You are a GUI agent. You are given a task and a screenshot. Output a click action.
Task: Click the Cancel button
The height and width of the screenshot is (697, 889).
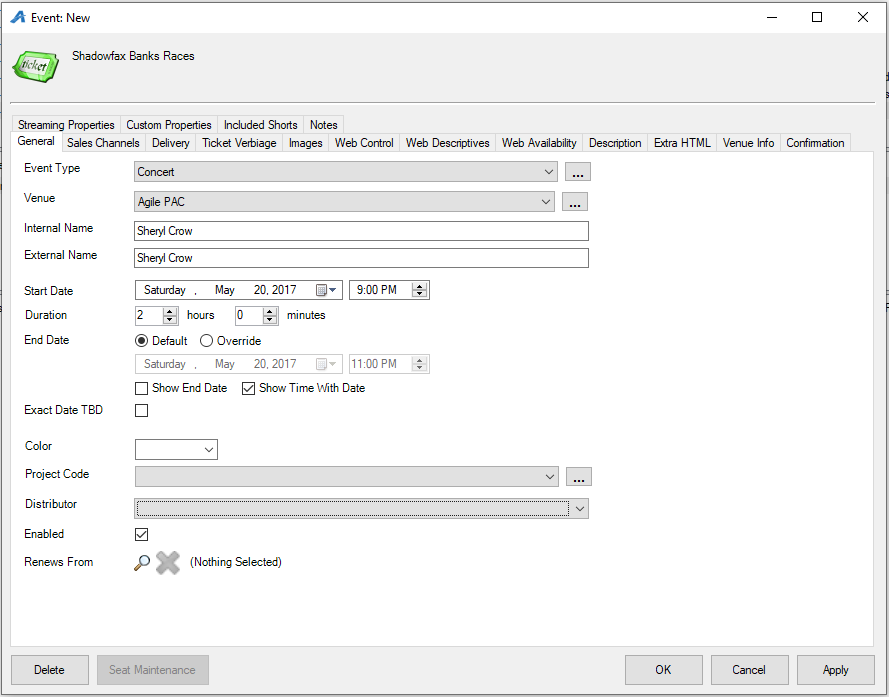[x=749, y=670]
